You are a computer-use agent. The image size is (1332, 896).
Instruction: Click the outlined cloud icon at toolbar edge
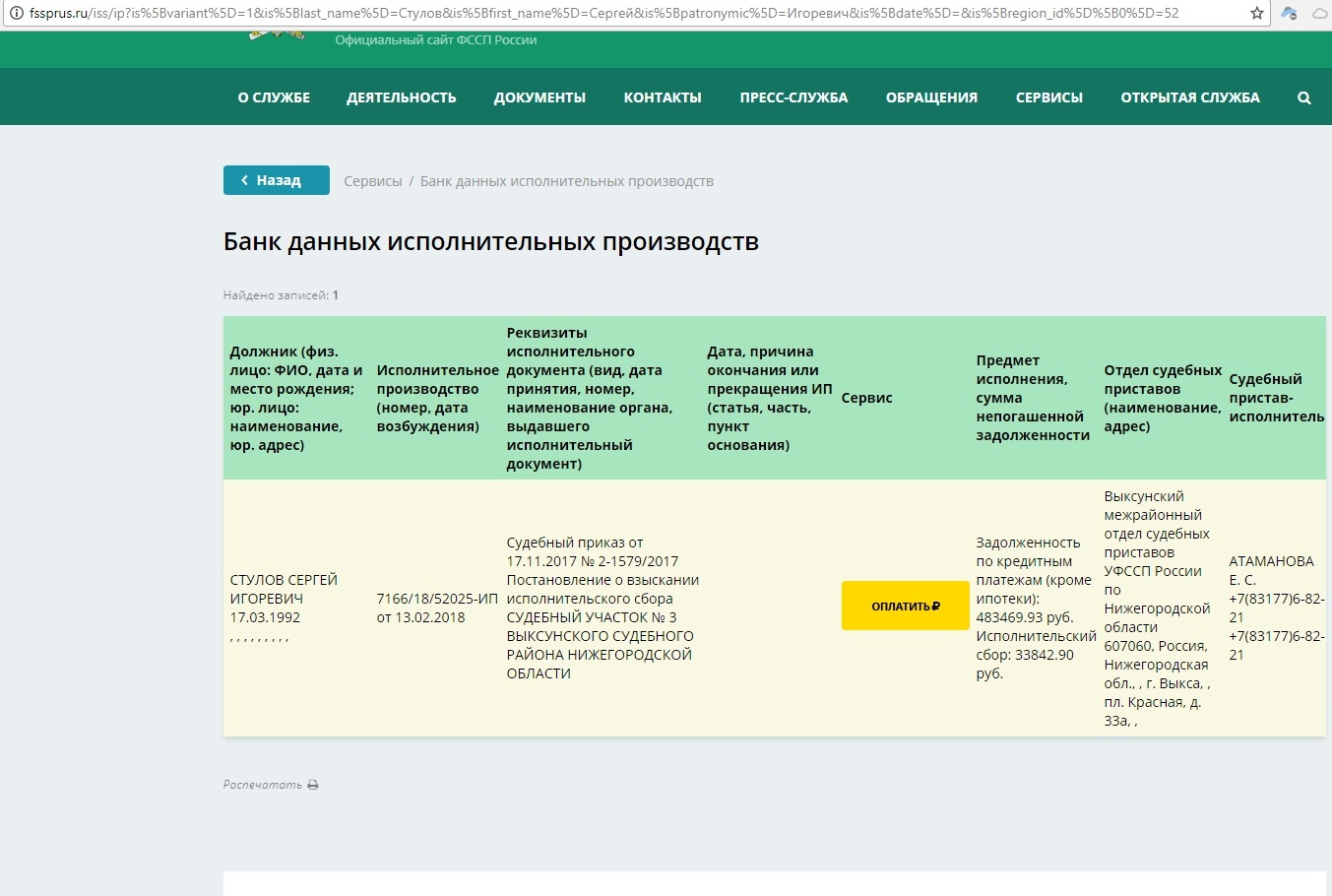1320,14
